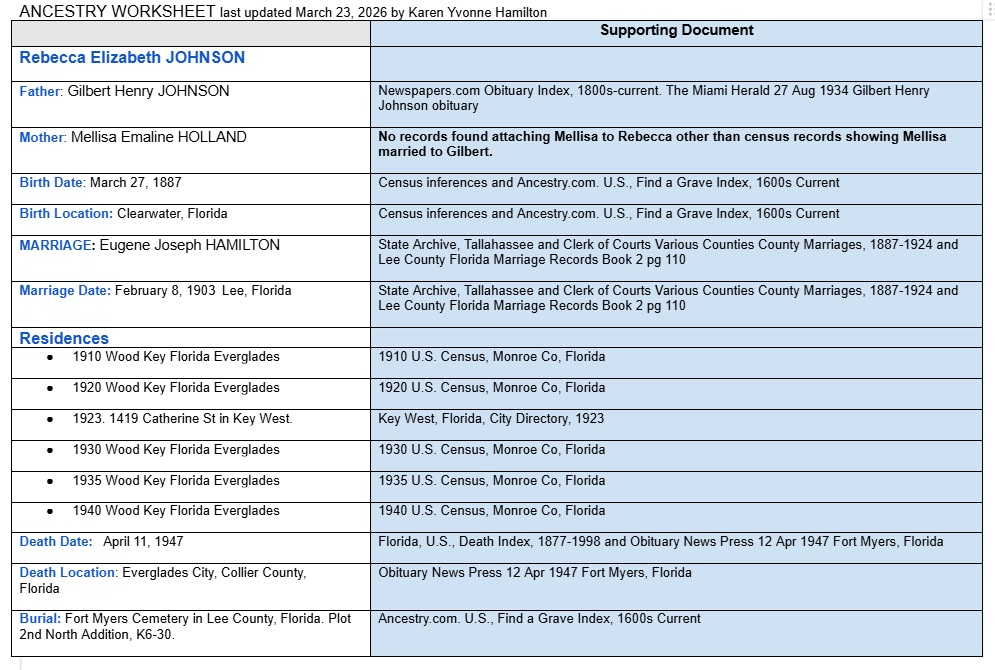Image resolution: width=995 pixels, height=670 pixels.
Task: Click the 1940 Wood Key residence entry
Action: click(176, 511)
